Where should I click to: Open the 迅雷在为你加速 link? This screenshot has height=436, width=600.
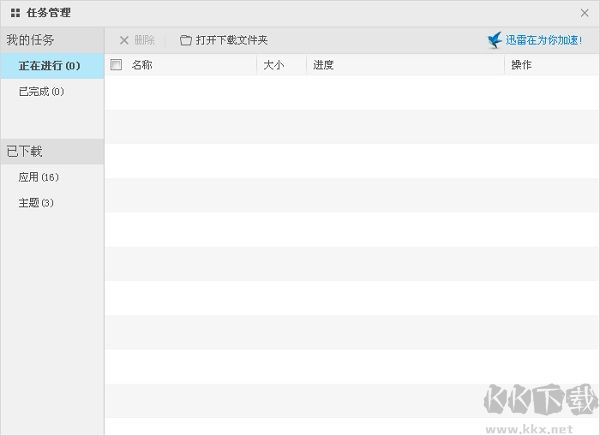(544, 40)
